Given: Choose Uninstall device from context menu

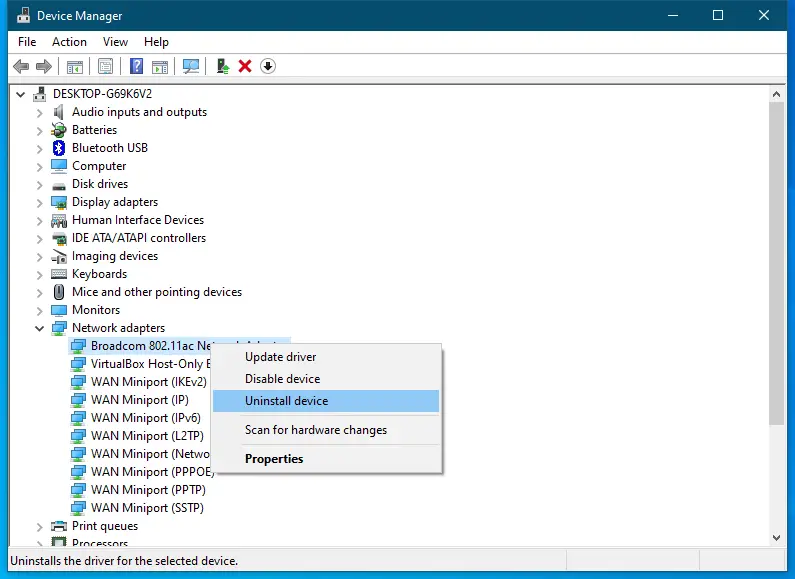Looking at the screenshot, I should tap(326, 401).
